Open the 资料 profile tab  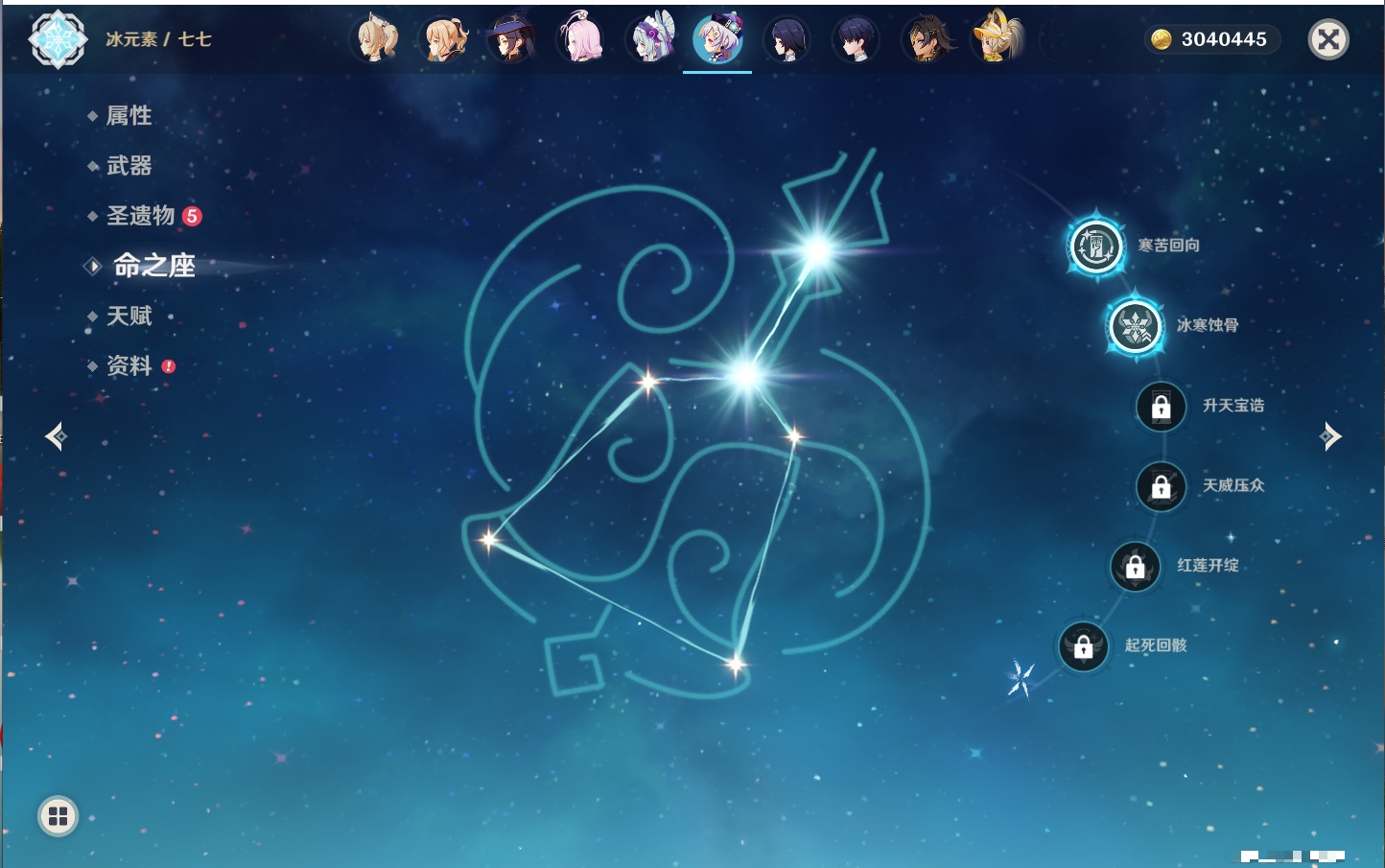[129, 365]
